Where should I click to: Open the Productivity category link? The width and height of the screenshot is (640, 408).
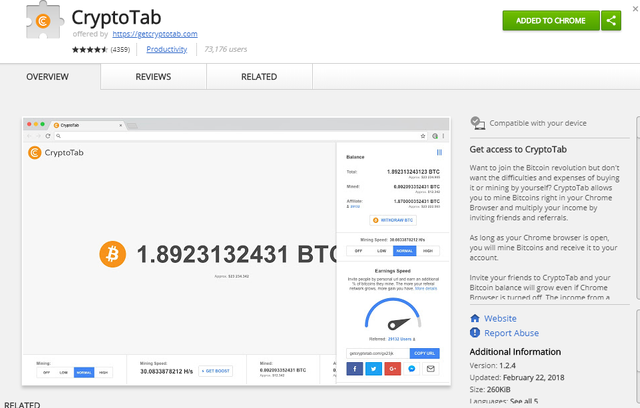[x=167, y=49]
